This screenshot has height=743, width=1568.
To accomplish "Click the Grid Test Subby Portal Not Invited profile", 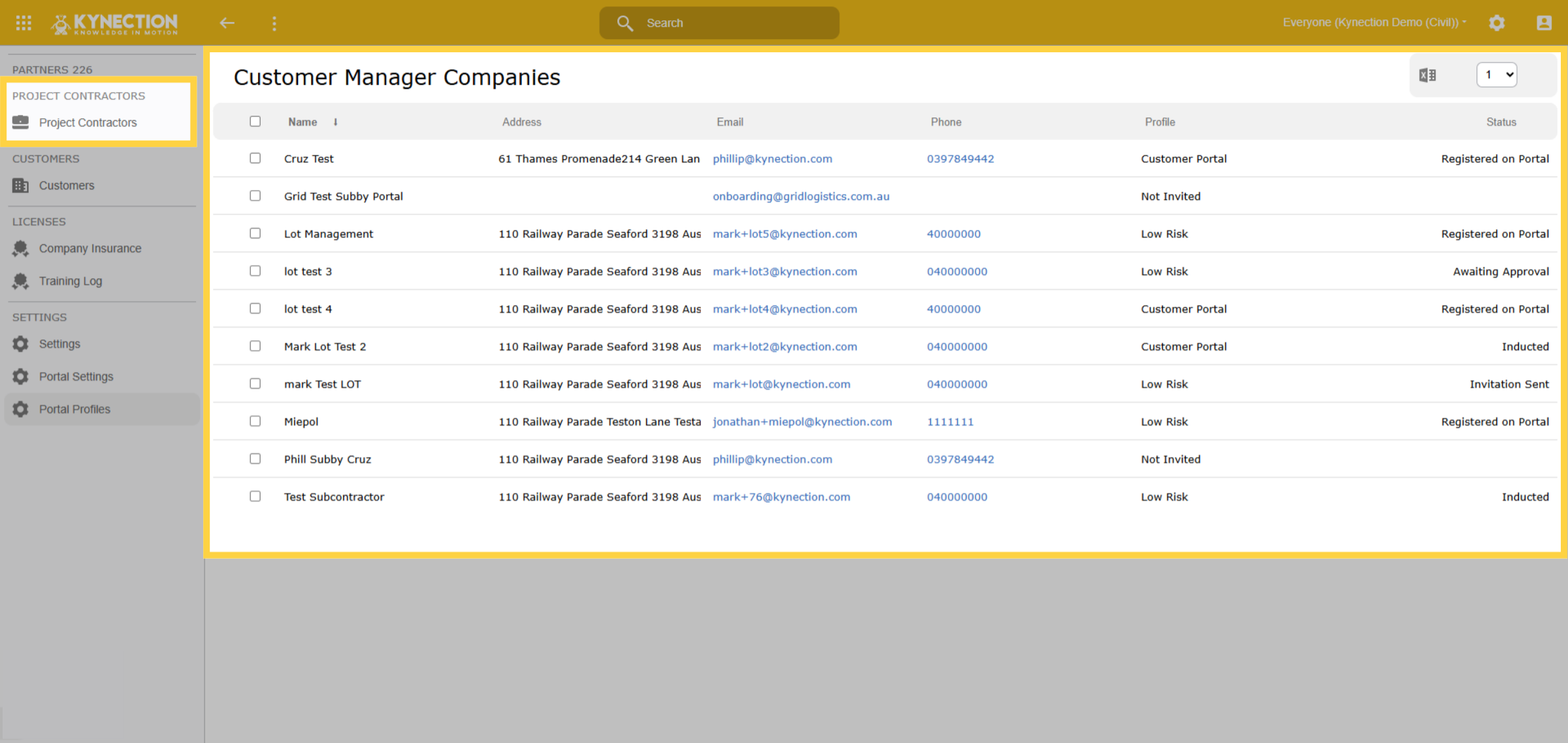I will (1171, 197).
